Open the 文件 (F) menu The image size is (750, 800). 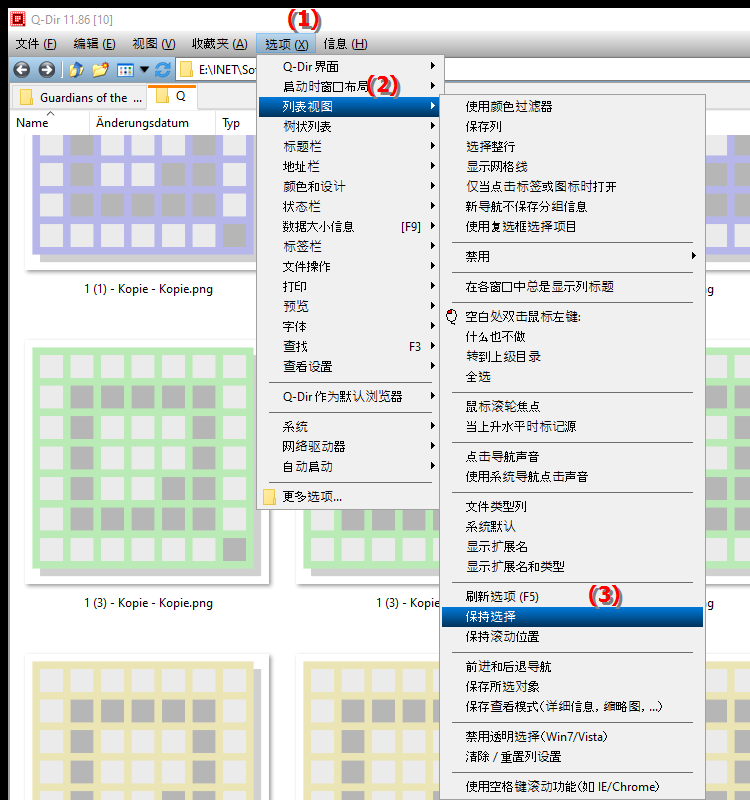36,44
